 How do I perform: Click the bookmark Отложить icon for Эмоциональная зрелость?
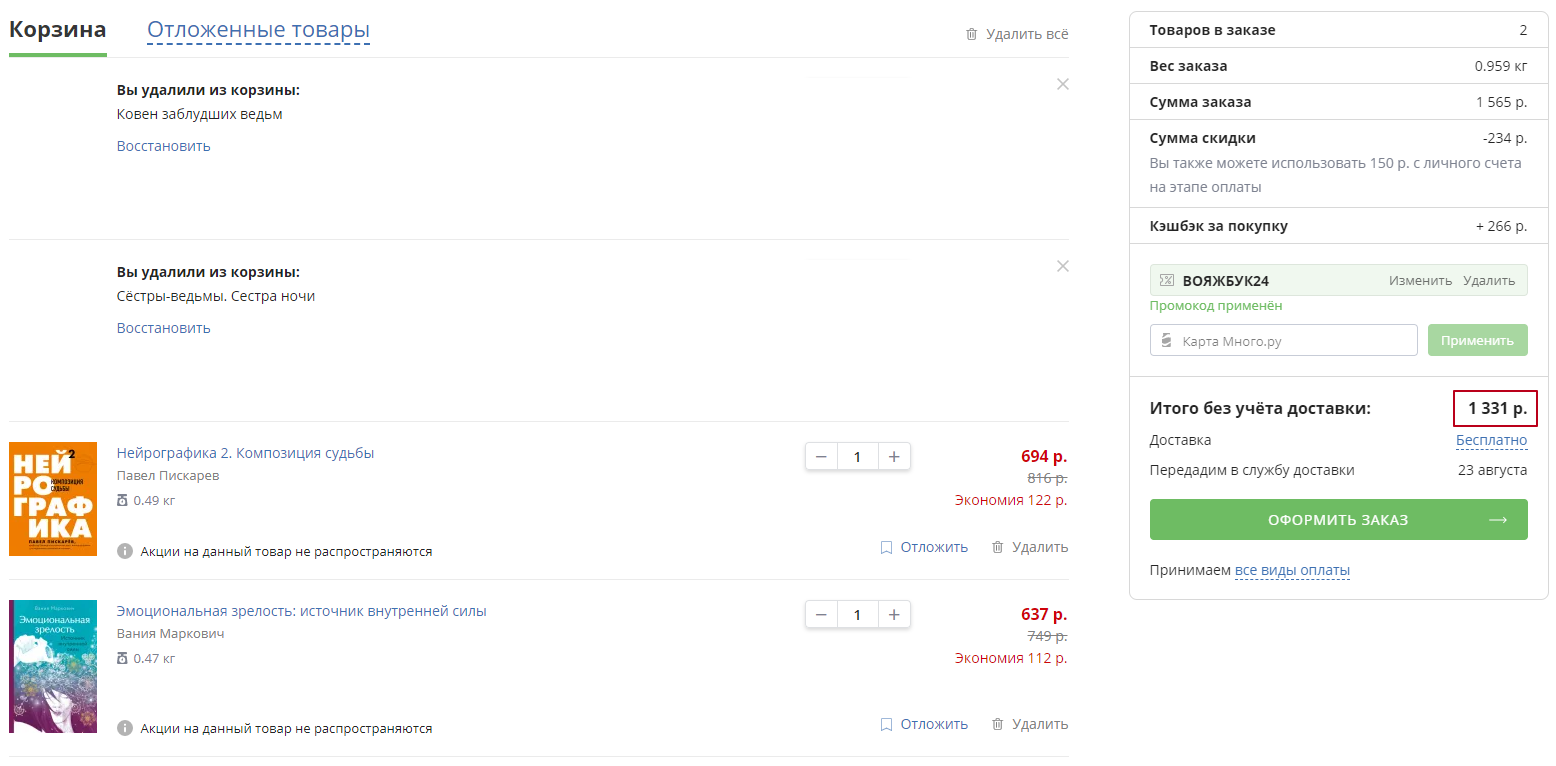[886, 724]
